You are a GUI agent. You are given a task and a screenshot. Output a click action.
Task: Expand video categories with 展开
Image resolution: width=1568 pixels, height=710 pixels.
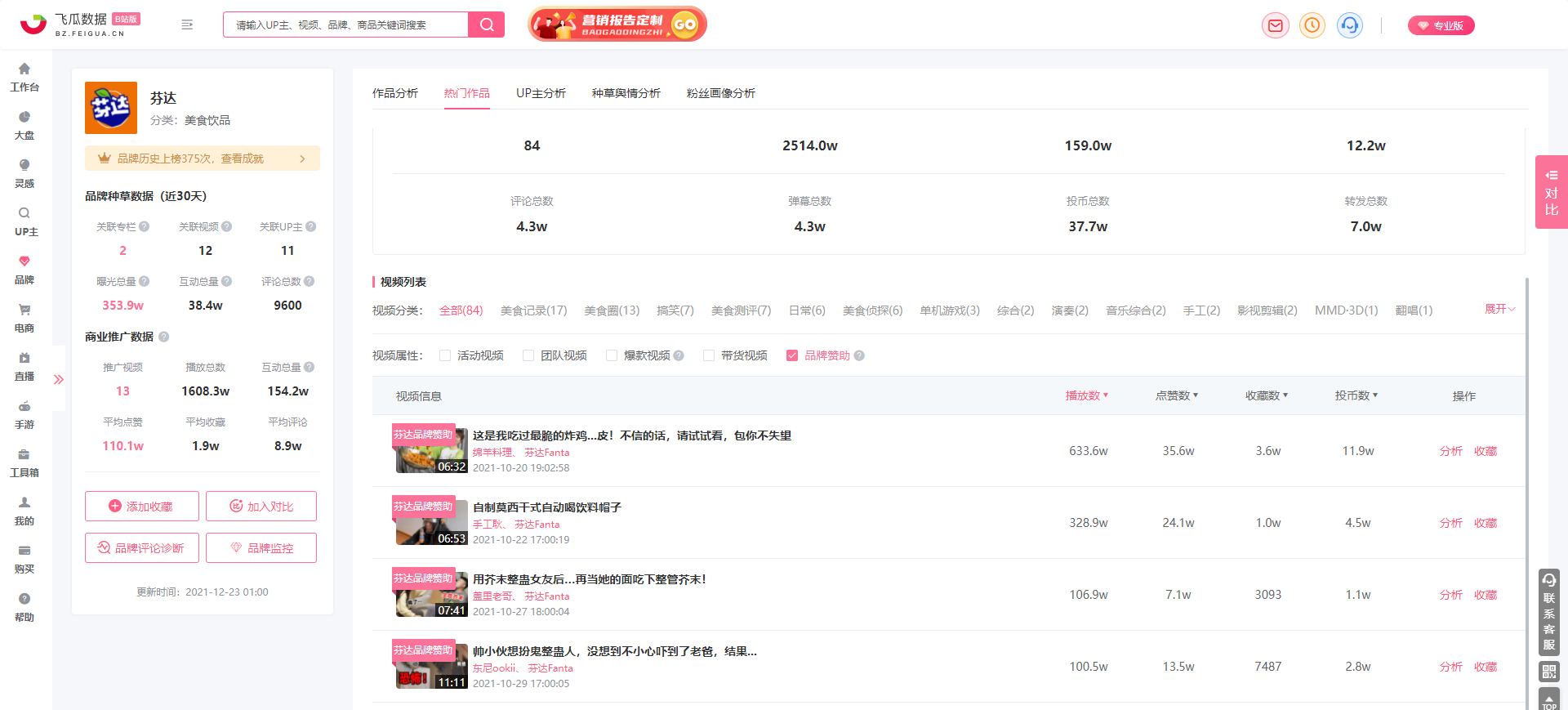[x=1500, y=309]
